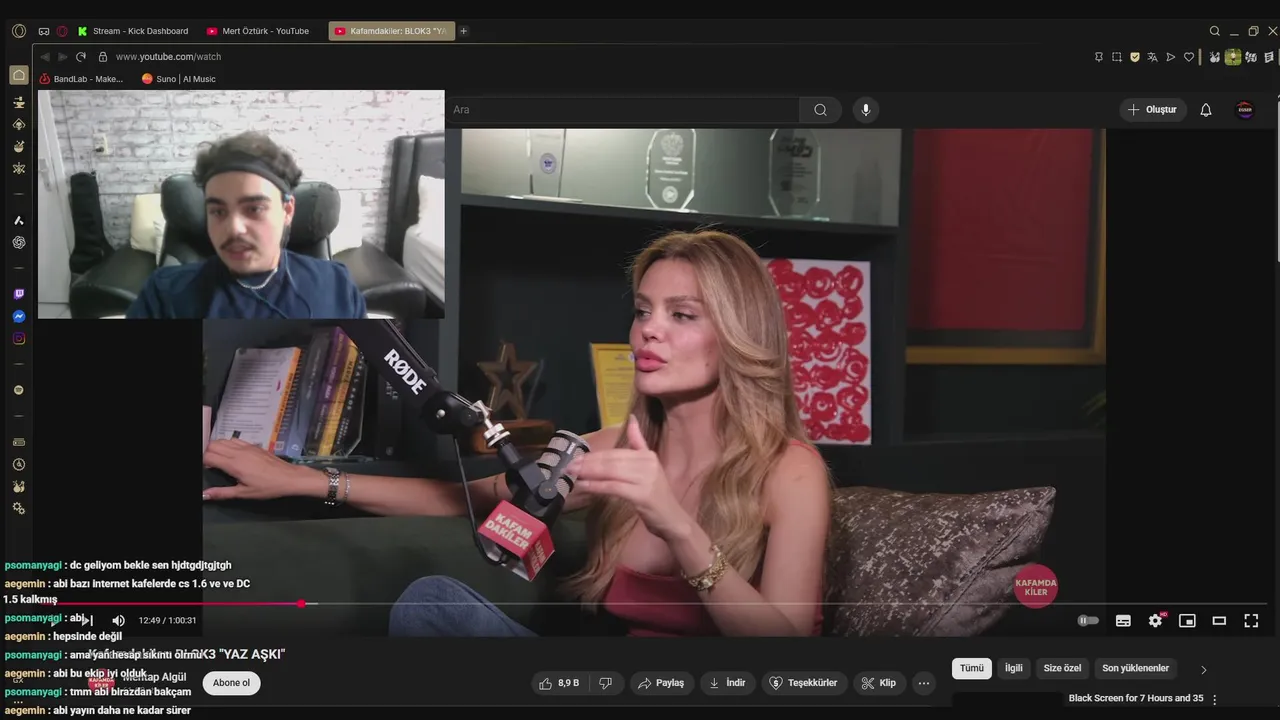Open the video player settings gear
Viewport: 1280px width, 720px height.
1156,620
